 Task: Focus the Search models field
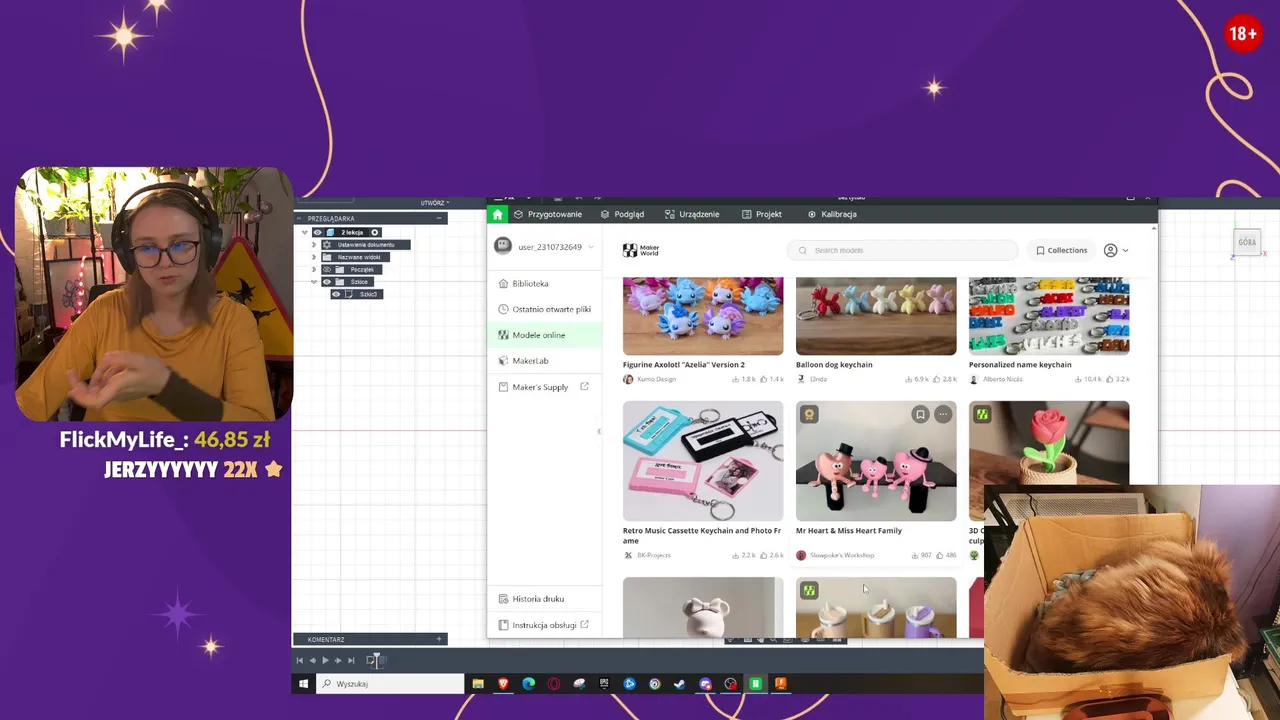pyautogui.click(x=902, y=250)
